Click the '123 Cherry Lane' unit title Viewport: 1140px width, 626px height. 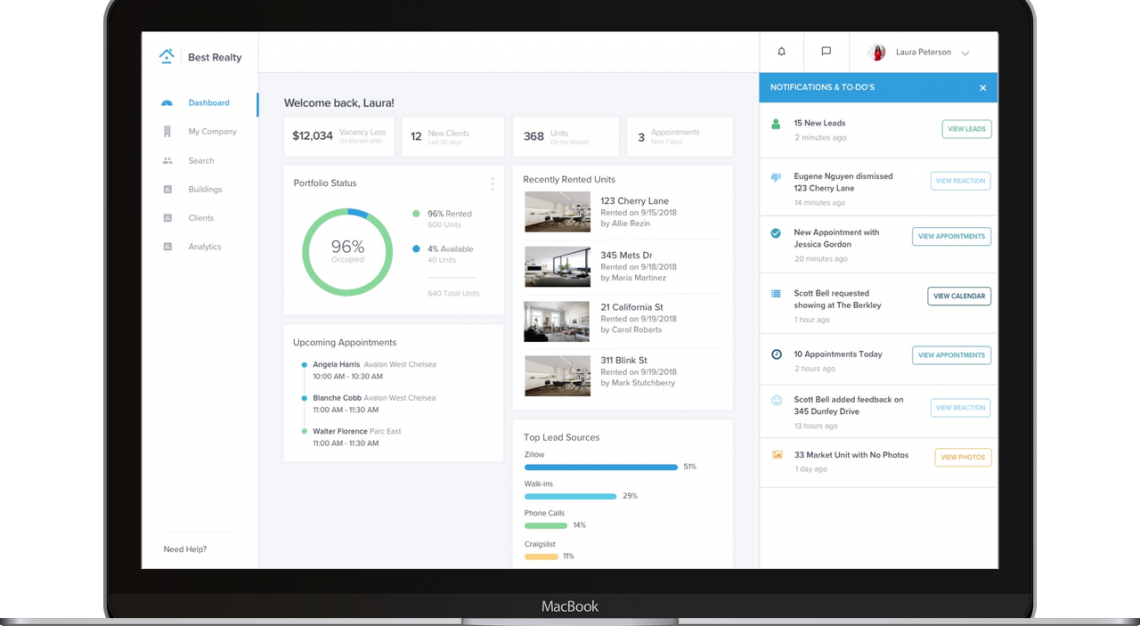pyautogui.click(x=635, y=201)
